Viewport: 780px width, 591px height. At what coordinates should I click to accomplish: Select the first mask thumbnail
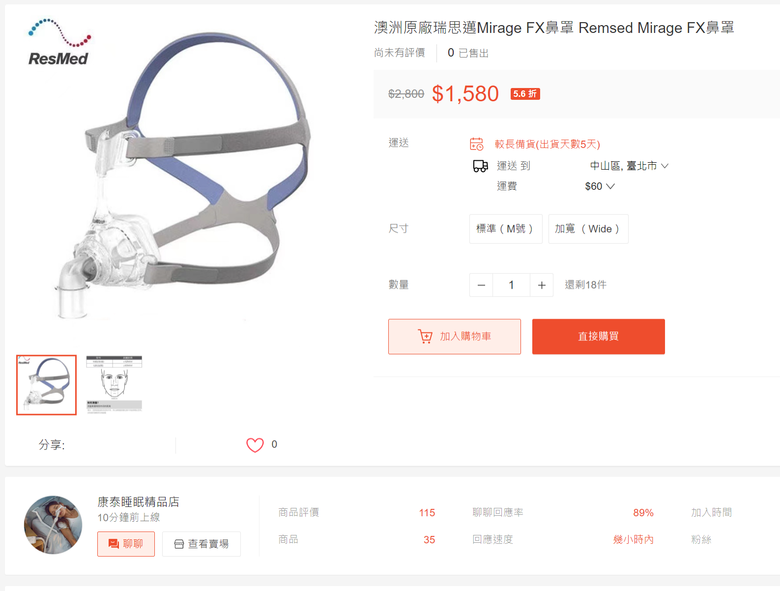(46, 385)
